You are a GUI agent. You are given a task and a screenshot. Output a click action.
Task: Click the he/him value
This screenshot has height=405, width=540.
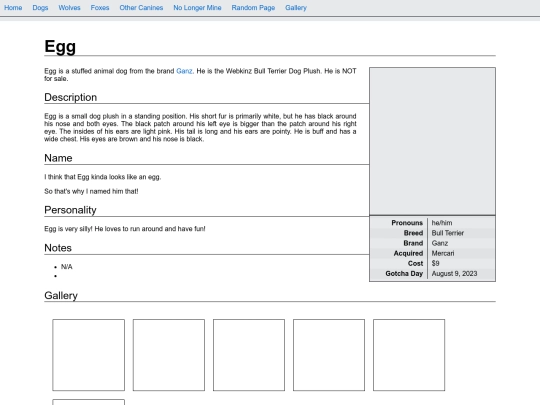click(x=442, y=223)
